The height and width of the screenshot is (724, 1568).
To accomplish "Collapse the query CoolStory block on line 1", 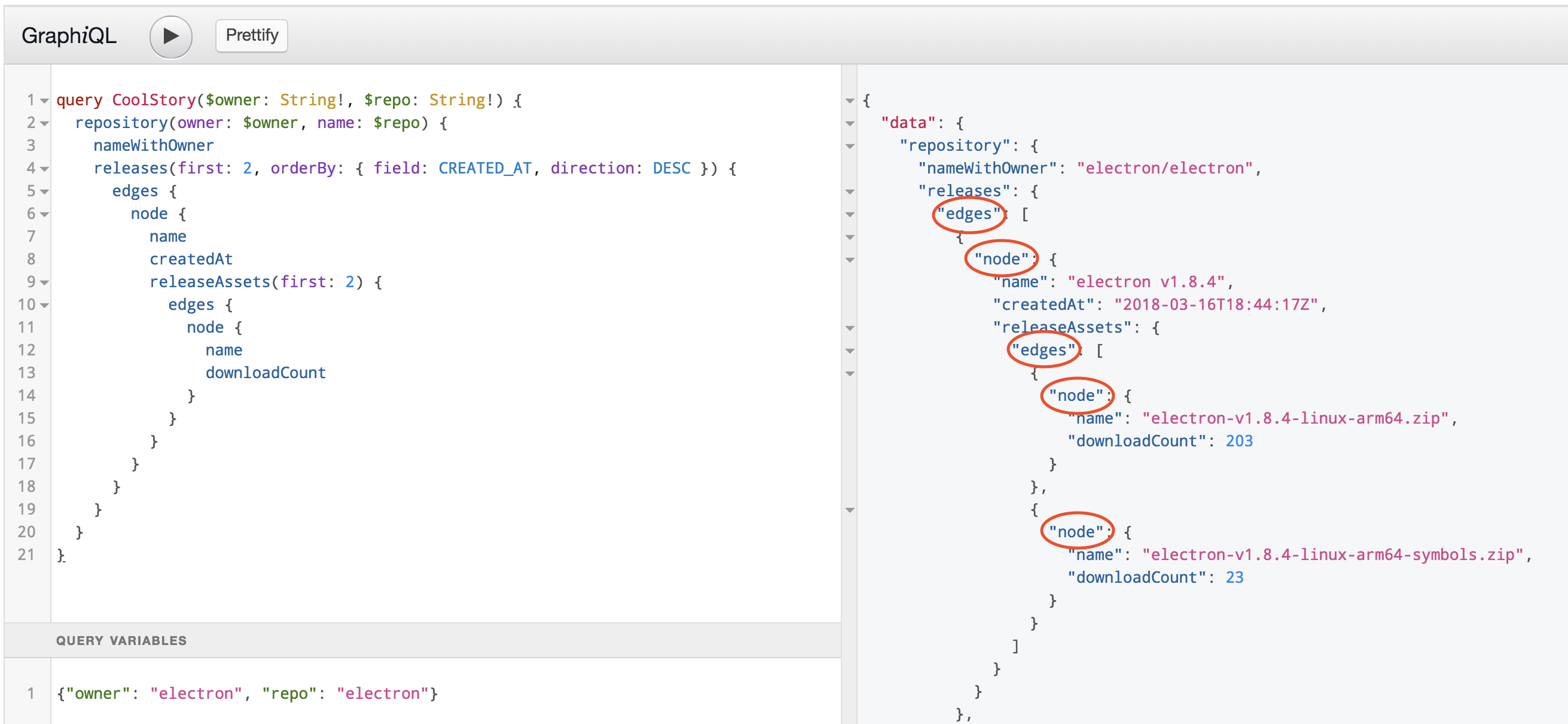I will pyautogui.click(x=43, y=101).
